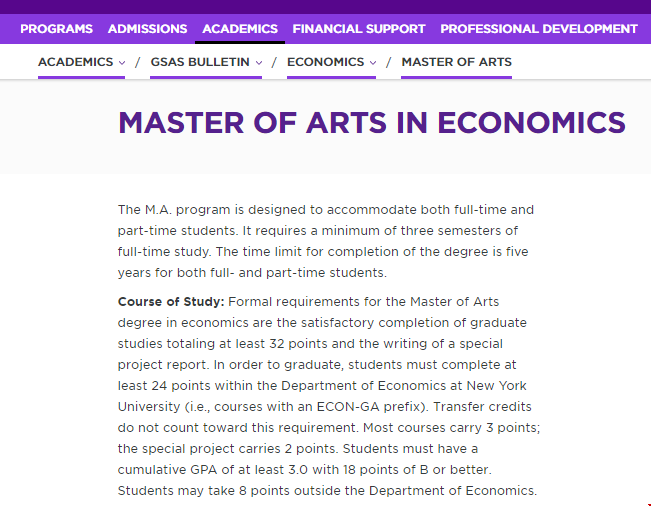The height and width of the screenshot is (506, 651).
Task: Click the Academics breadcrumb link
Action: tap(75, 62)
